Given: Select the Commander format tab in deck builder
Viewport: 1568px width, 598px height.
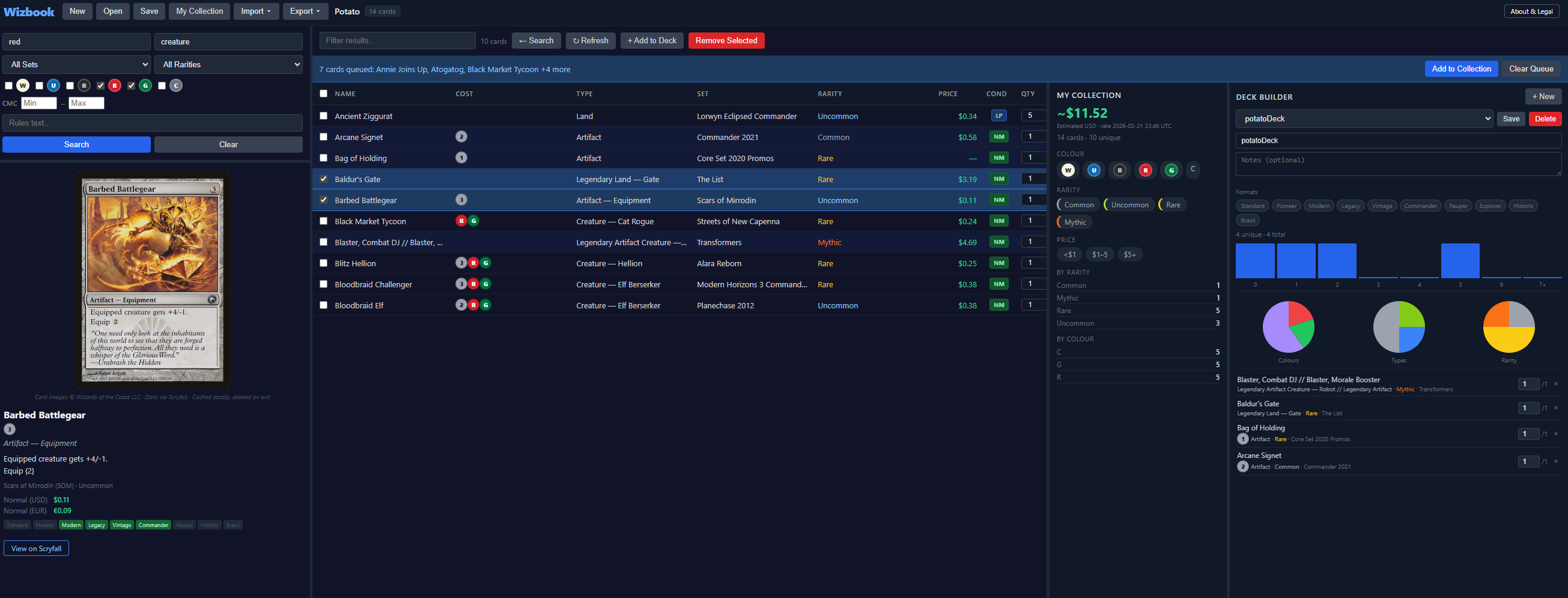Looking at the screenshot, I should pos(1420,206).
